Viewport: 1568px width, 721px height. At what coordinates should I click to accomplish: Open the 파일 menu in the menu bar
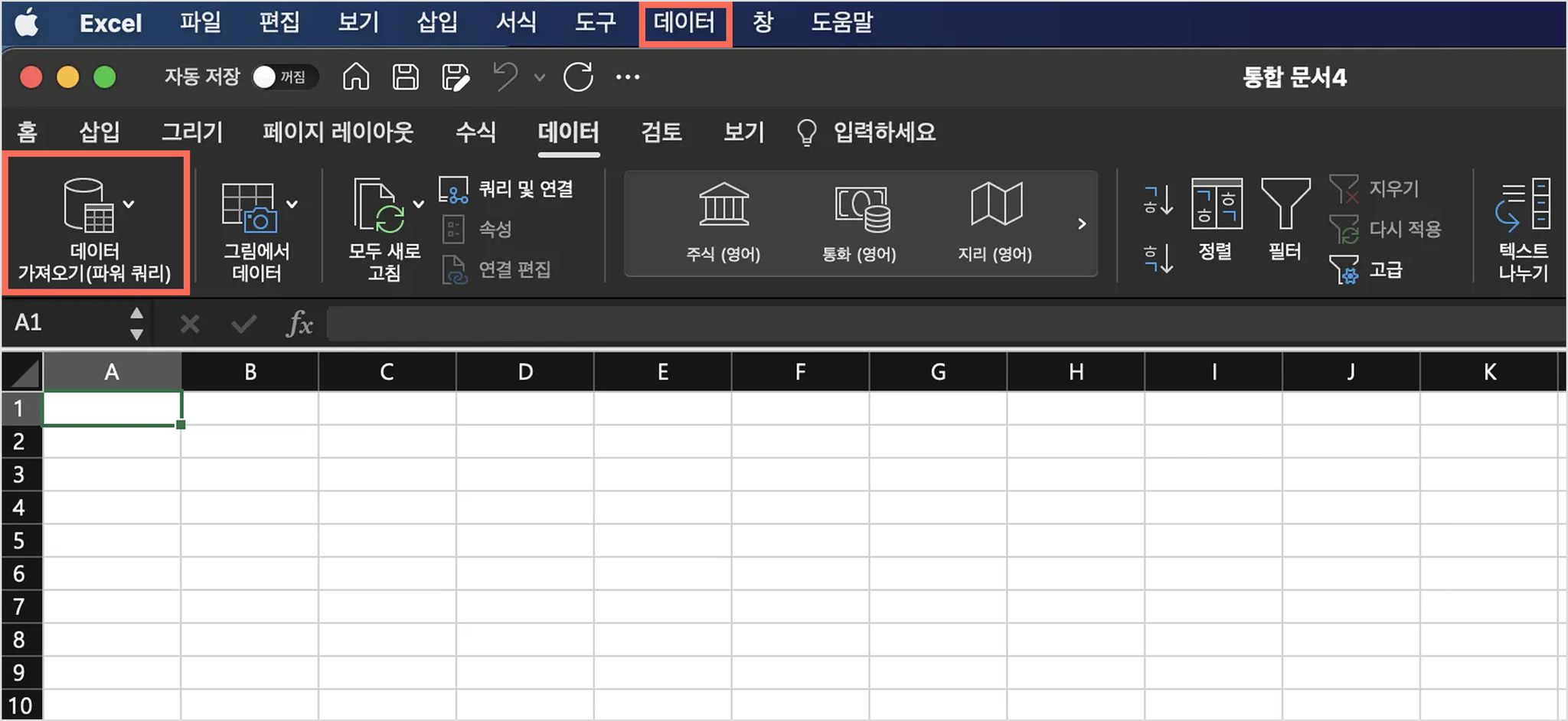point(200,22)
